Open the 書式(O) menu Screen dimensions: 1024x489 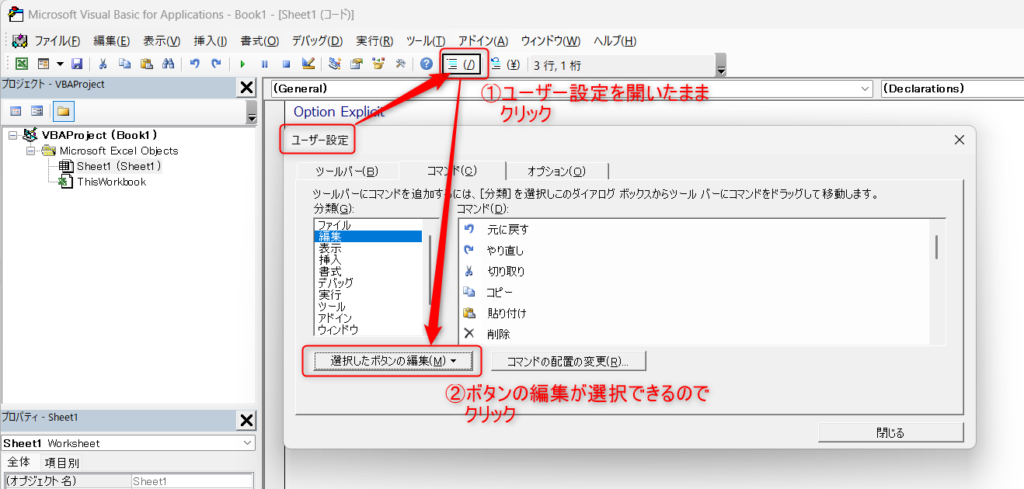point(260,40)
